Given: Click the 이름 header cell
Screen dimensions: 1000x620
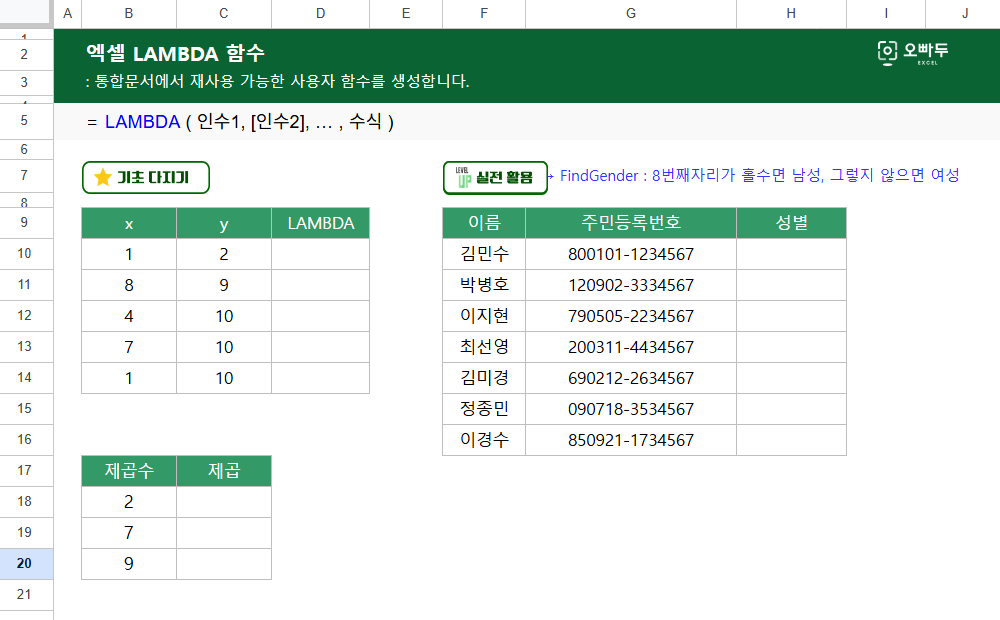Looking at the screenshot, I should point(484,223).
